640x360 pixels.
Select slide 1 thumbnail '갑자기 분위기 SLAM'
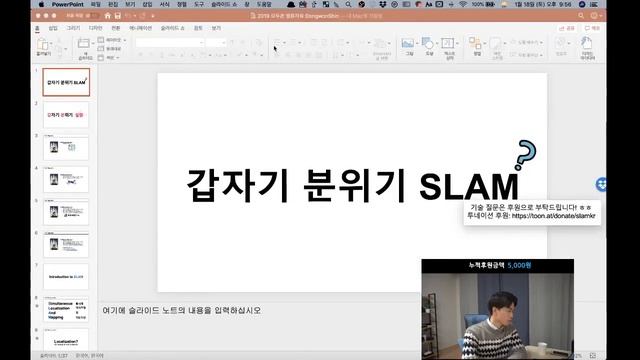[66, 82]
